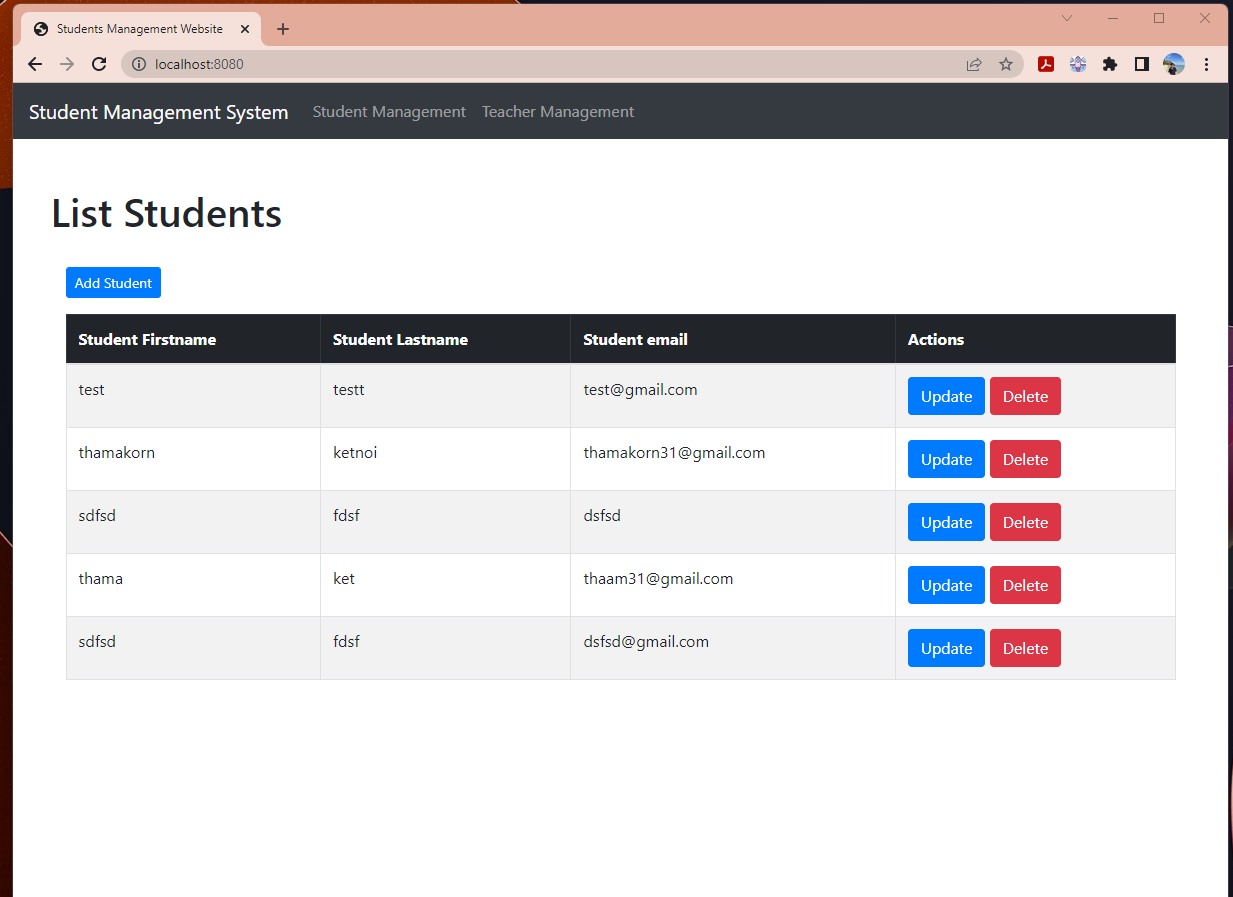
Task: Click the share page icon in address bar
Action: coord(974,64)
